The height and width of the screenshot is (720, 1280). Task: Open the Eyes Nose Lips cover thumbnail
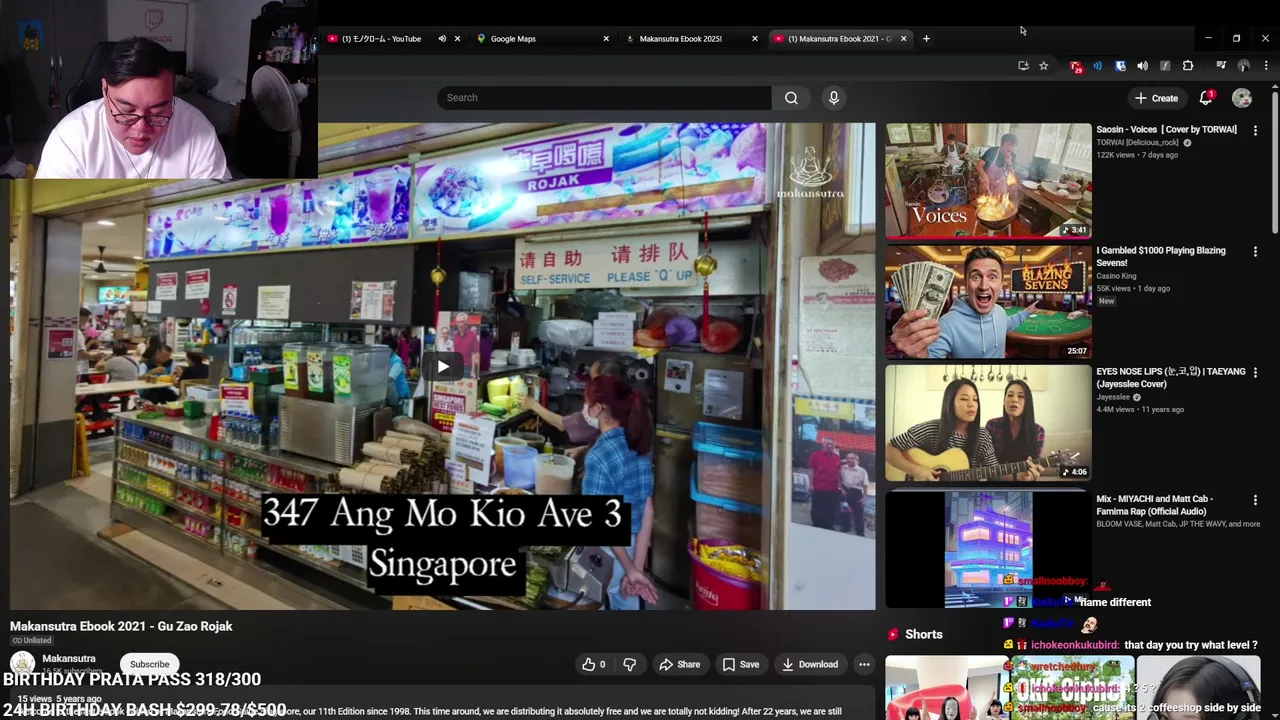click(x=988, y=423)
